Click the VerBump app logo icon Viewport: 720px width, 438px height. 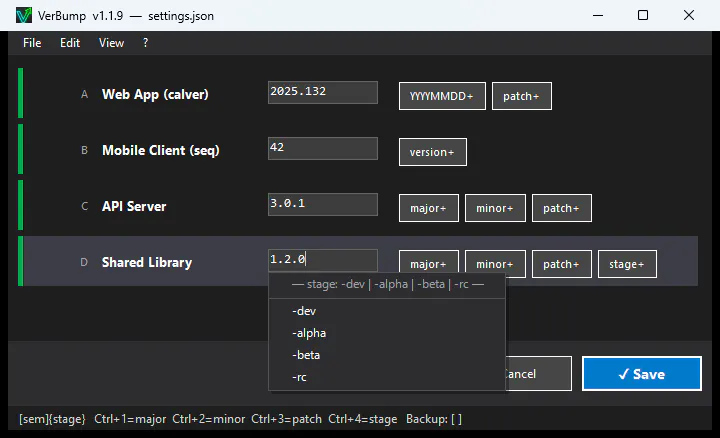(x=24, y=15)
